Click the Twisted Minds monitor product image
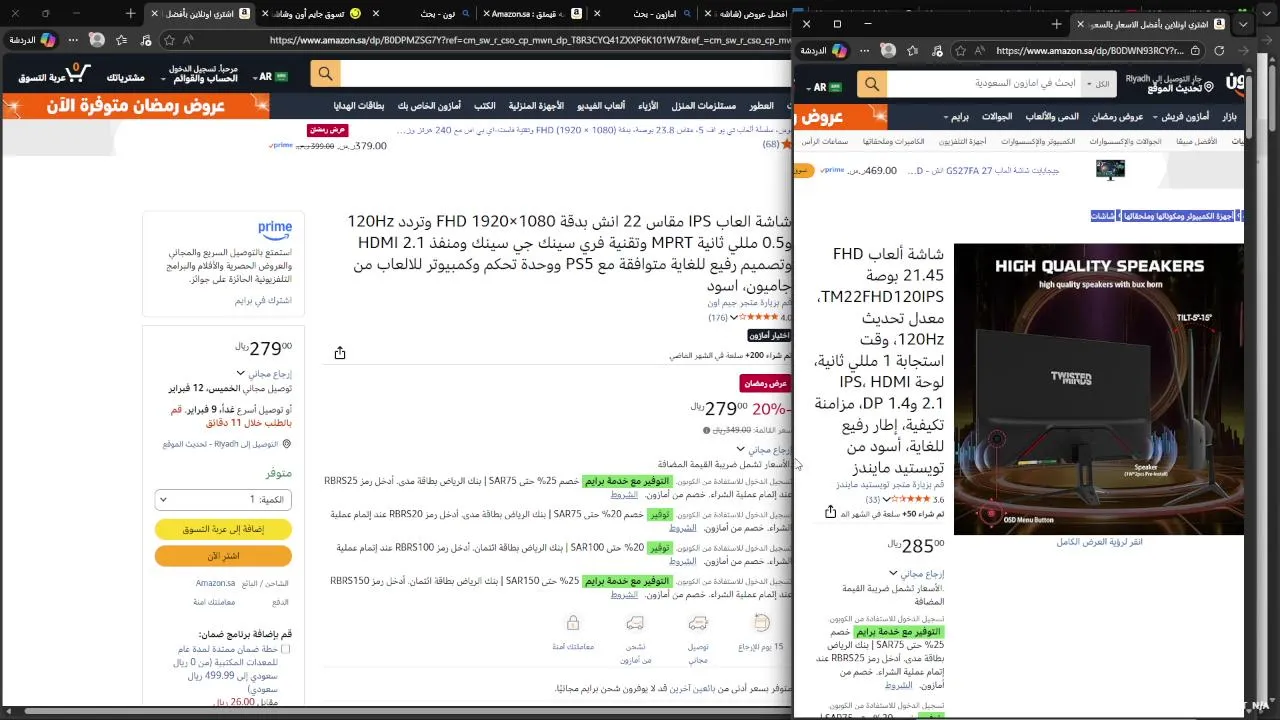This screenshot has height=720, width=1280. pos(1099,389)
